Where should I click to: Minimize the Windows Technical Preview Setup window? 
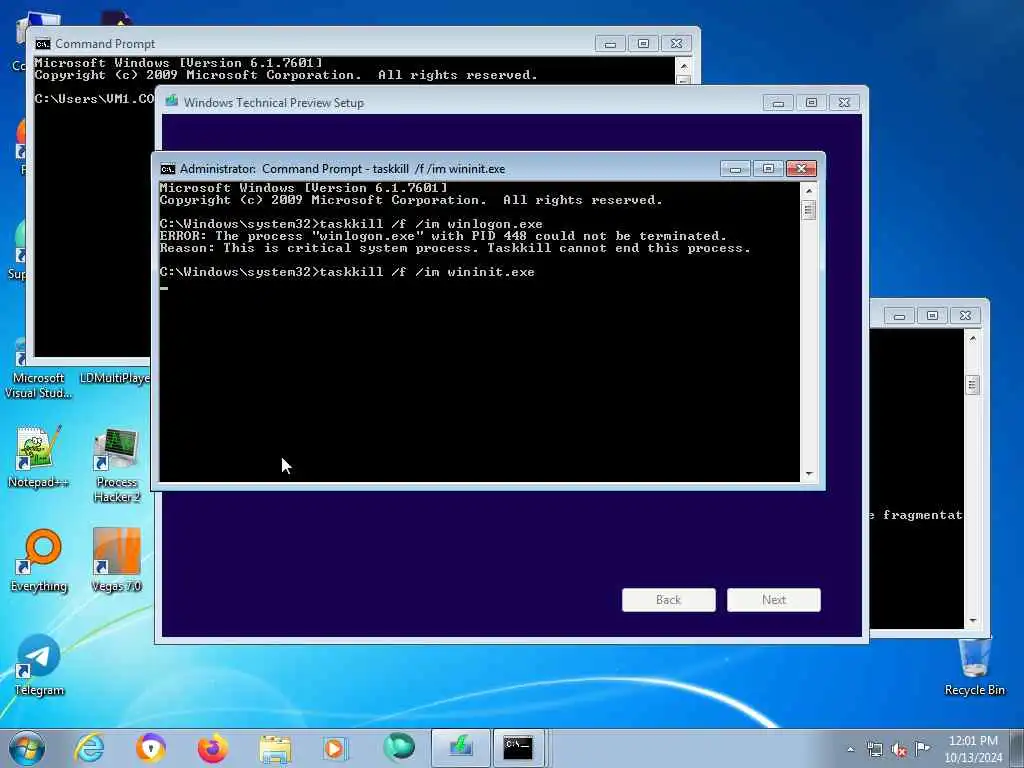(x=778, y=103)
